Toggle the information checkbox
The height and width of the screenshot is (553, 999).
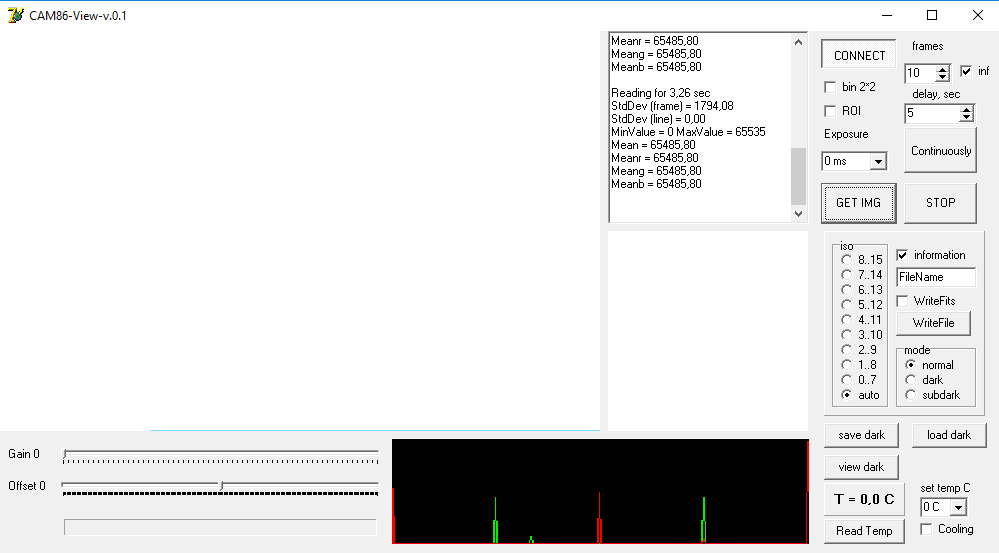click(x=902, y=255)
